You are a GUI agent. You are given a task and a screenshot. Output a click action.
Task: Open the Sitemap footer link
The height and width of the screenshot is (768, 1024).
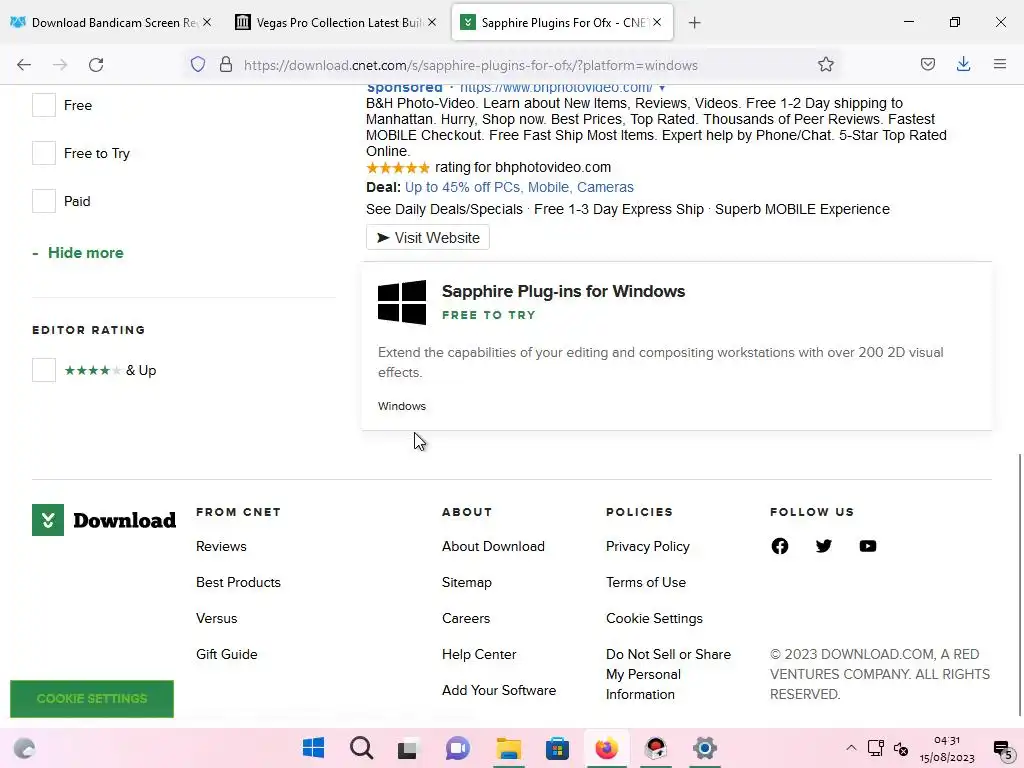pyautogui.click(x=467, y=583)
